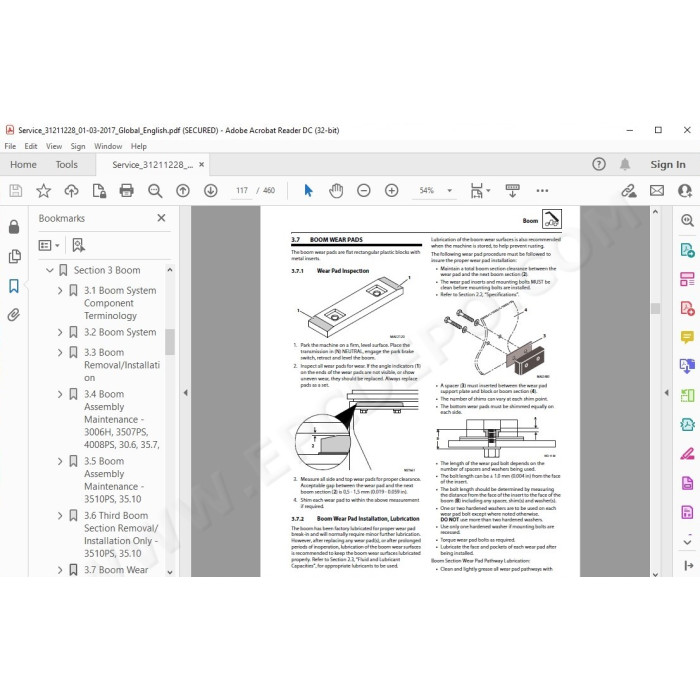Choose the Selection arrow tool
Viewport: 700px width, 700px height.
308,191
